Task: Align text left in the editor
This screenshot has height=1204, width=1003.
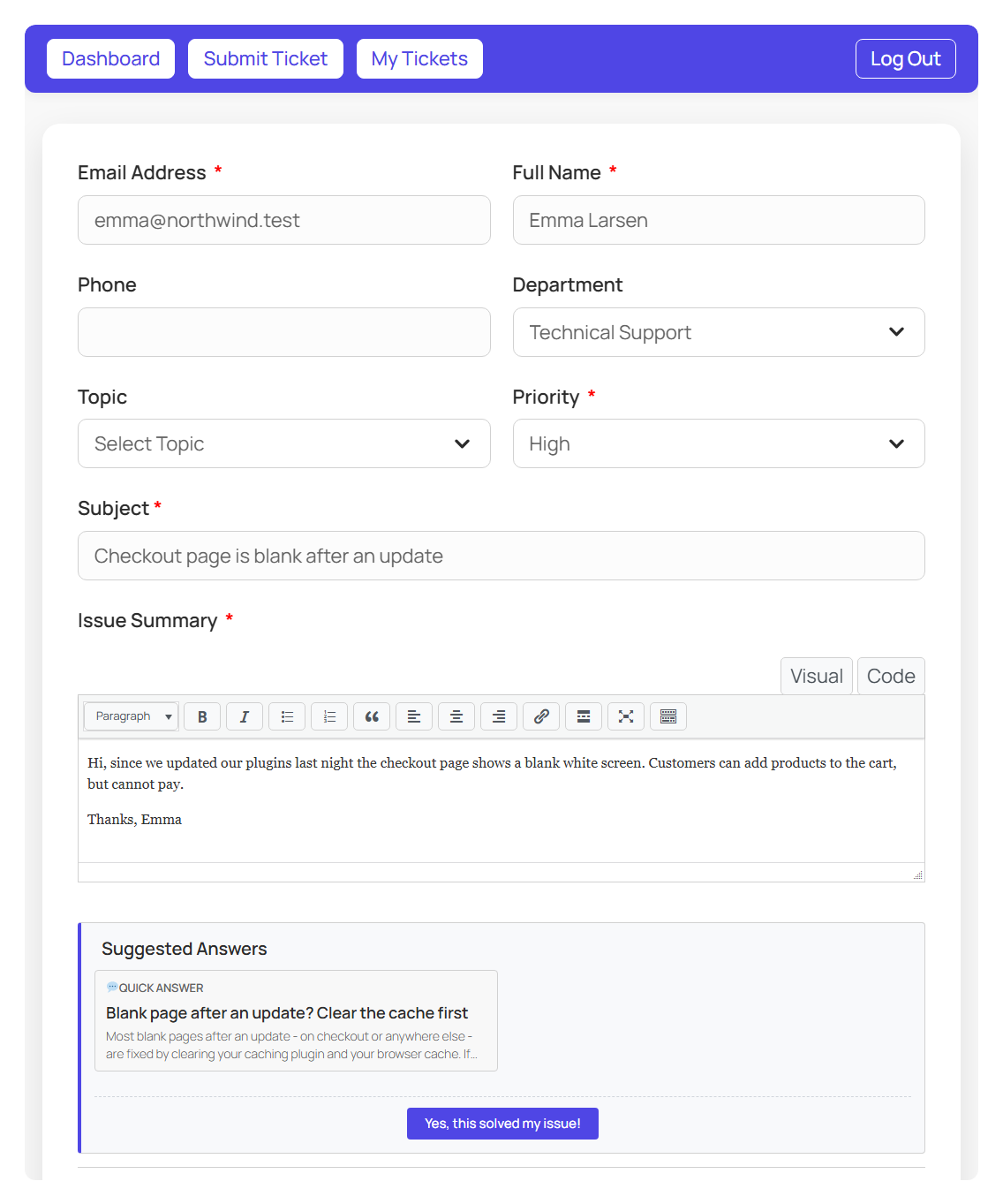Action: tap(414, 716)
